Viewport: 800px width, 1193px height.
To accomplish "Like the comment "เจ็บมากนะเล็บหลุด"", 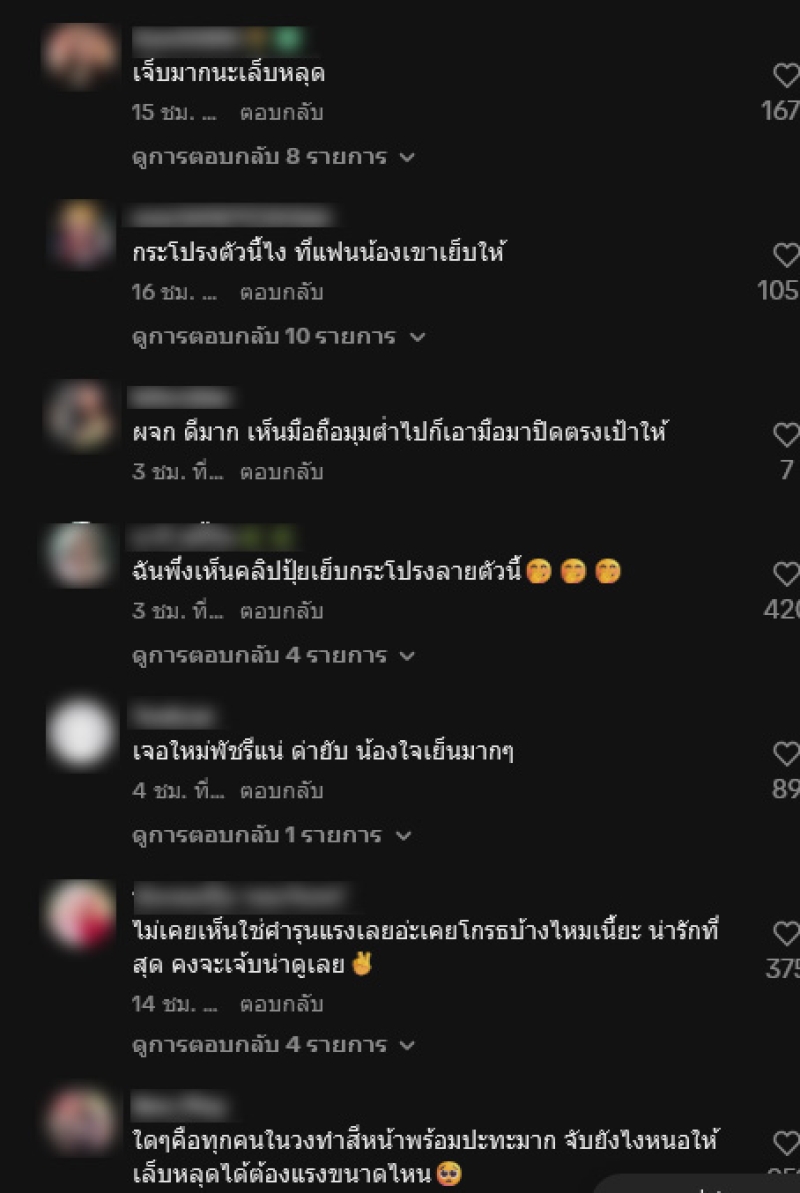I will coord(787,75).
